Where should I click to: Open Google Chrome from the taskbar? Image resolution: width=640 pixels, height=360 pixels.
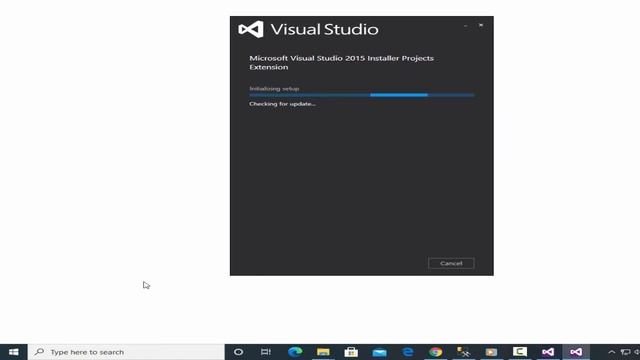[436, 352]
